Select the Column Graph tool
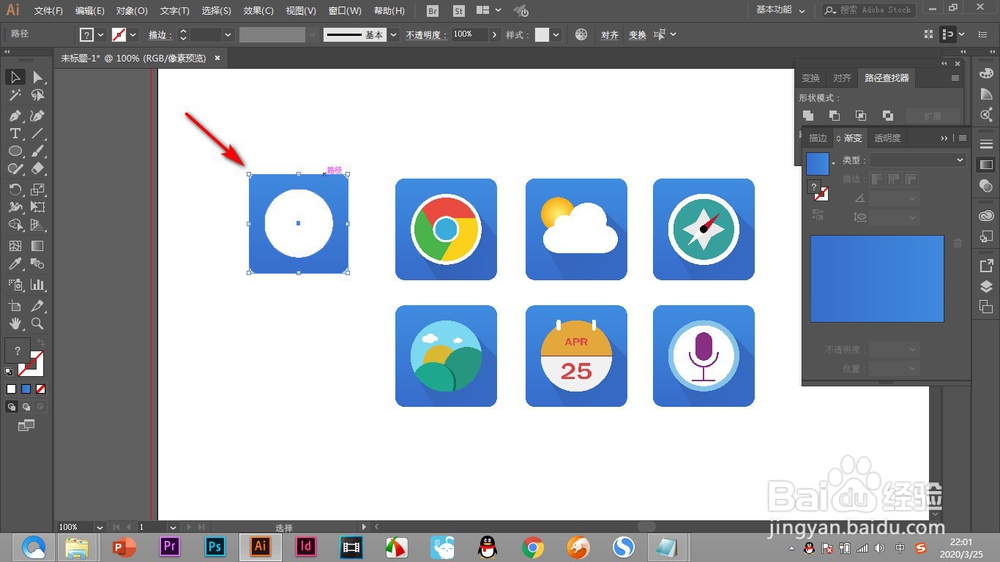Screen dimensions: 1000x562 click(38, 285)
